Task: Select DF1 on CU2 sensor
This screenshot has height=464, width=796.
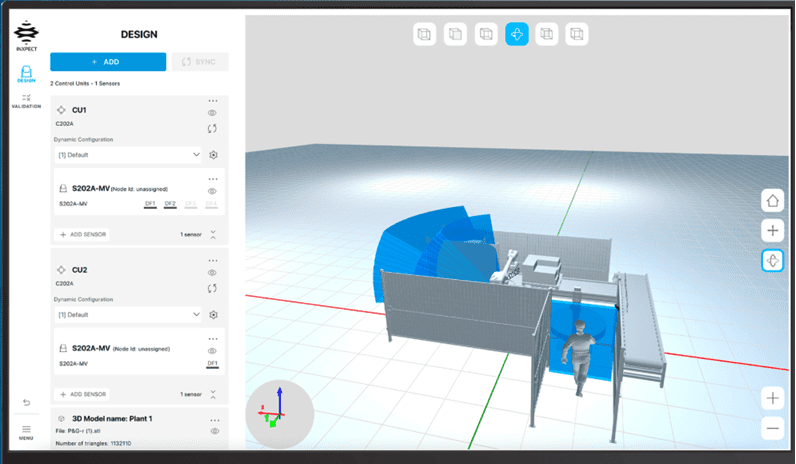Action: (x=212, y=364)
